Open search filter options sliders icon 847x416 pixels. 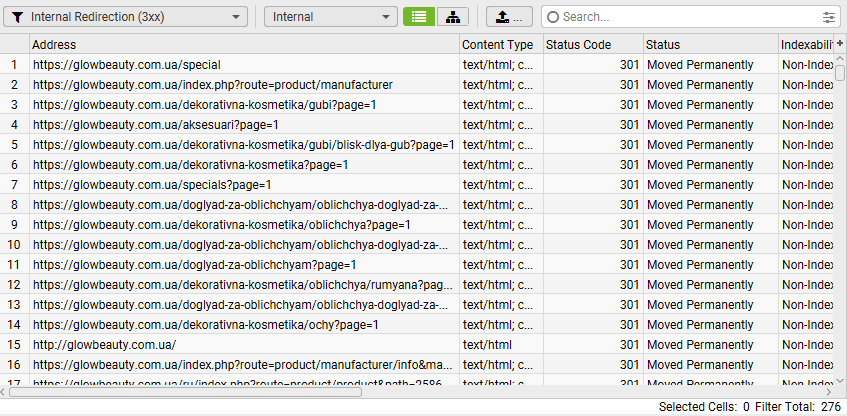(x=829, y=17)
